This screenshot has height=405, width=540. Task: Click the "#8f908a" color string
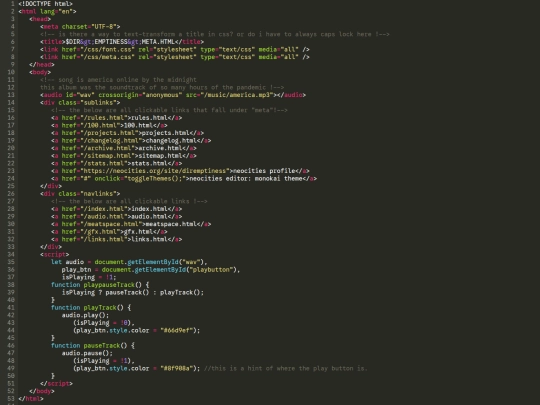click(177, 368)
